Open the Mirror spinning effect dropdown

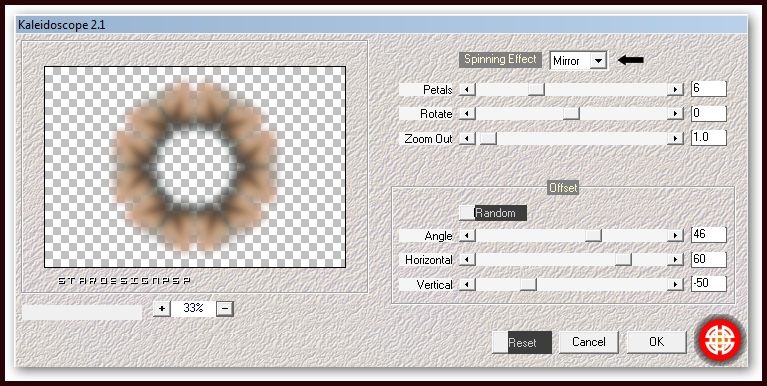click(598, 61)
